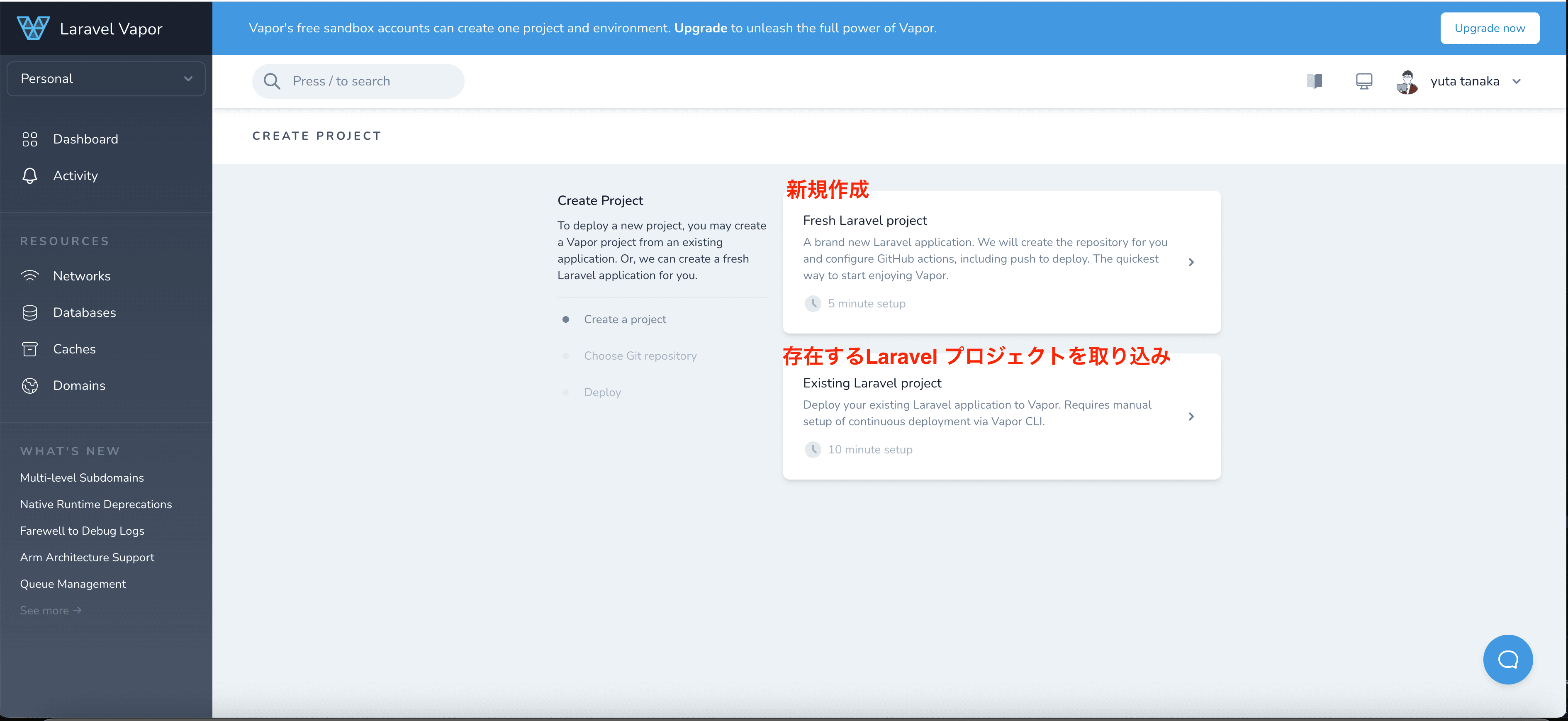Open the chat support bubble
The image size is (1568, 721).
click(x=1508, y=660)
